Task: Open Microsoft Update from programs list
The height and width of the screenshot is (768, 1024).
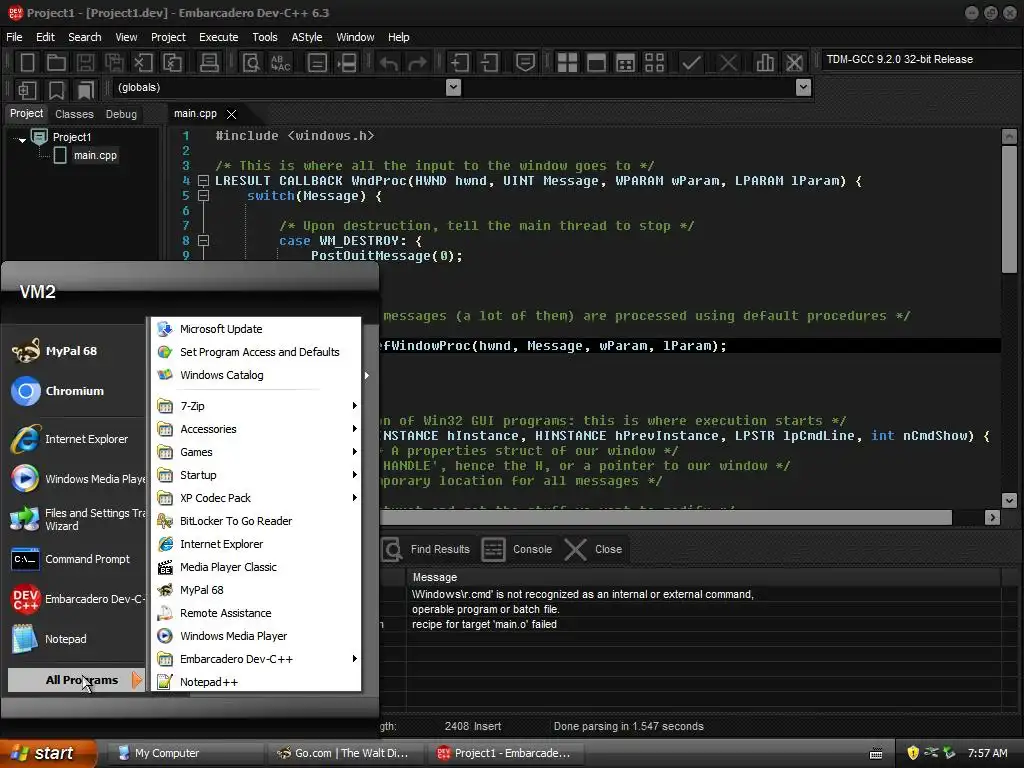Action: (257, 329)
